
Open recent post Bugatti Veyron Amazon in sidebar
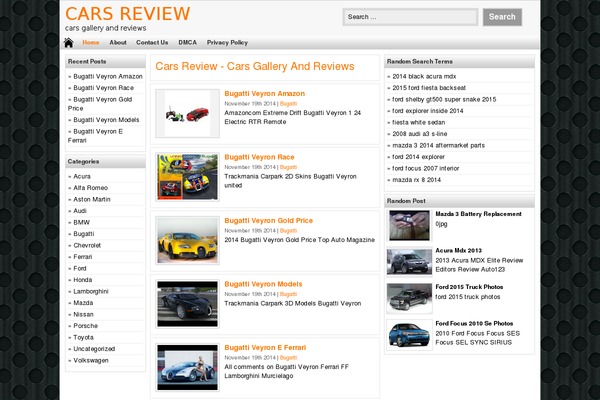tap(108, 77)
